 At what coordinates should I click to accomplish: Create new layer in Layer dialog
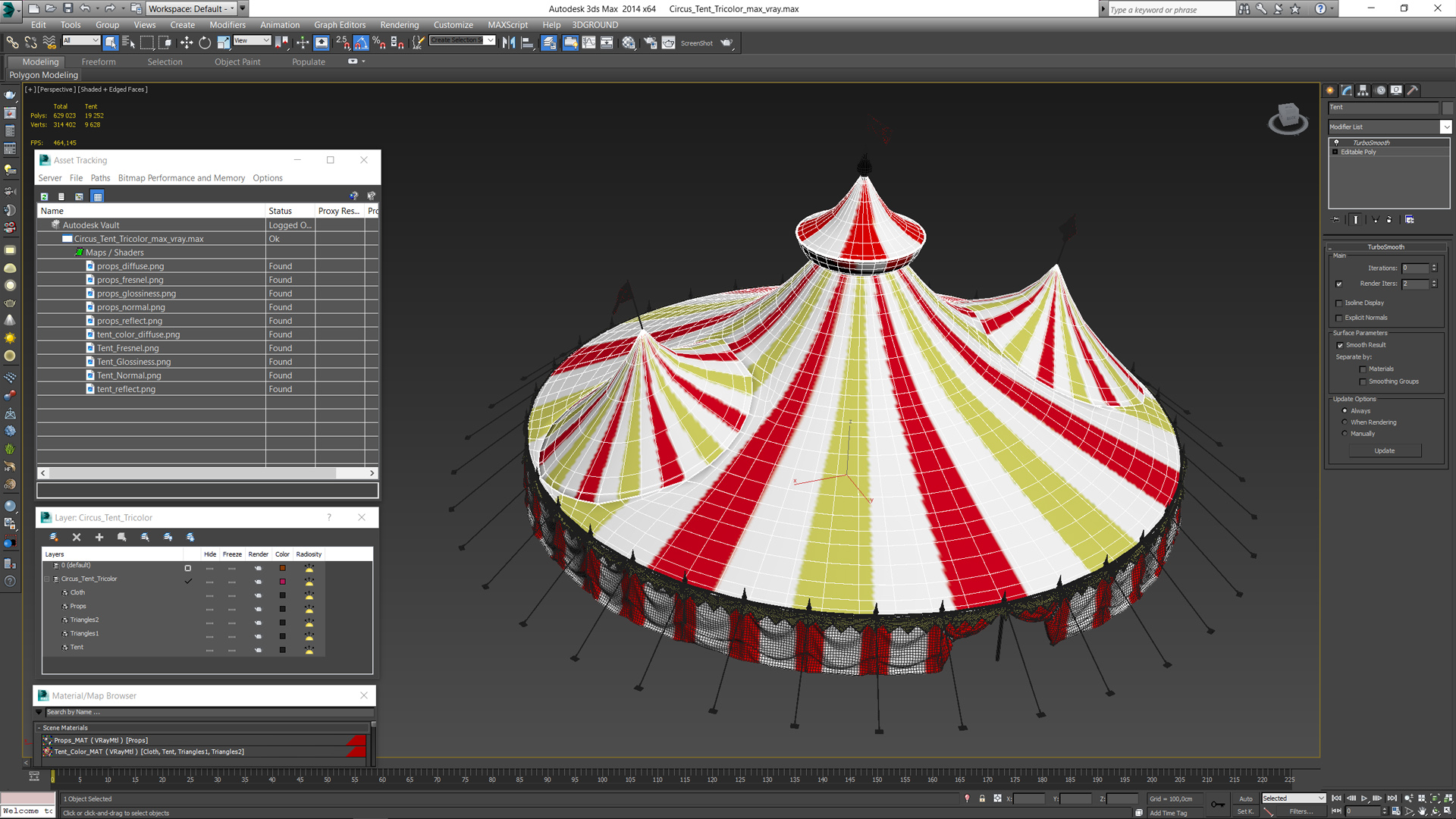[54, 537]
